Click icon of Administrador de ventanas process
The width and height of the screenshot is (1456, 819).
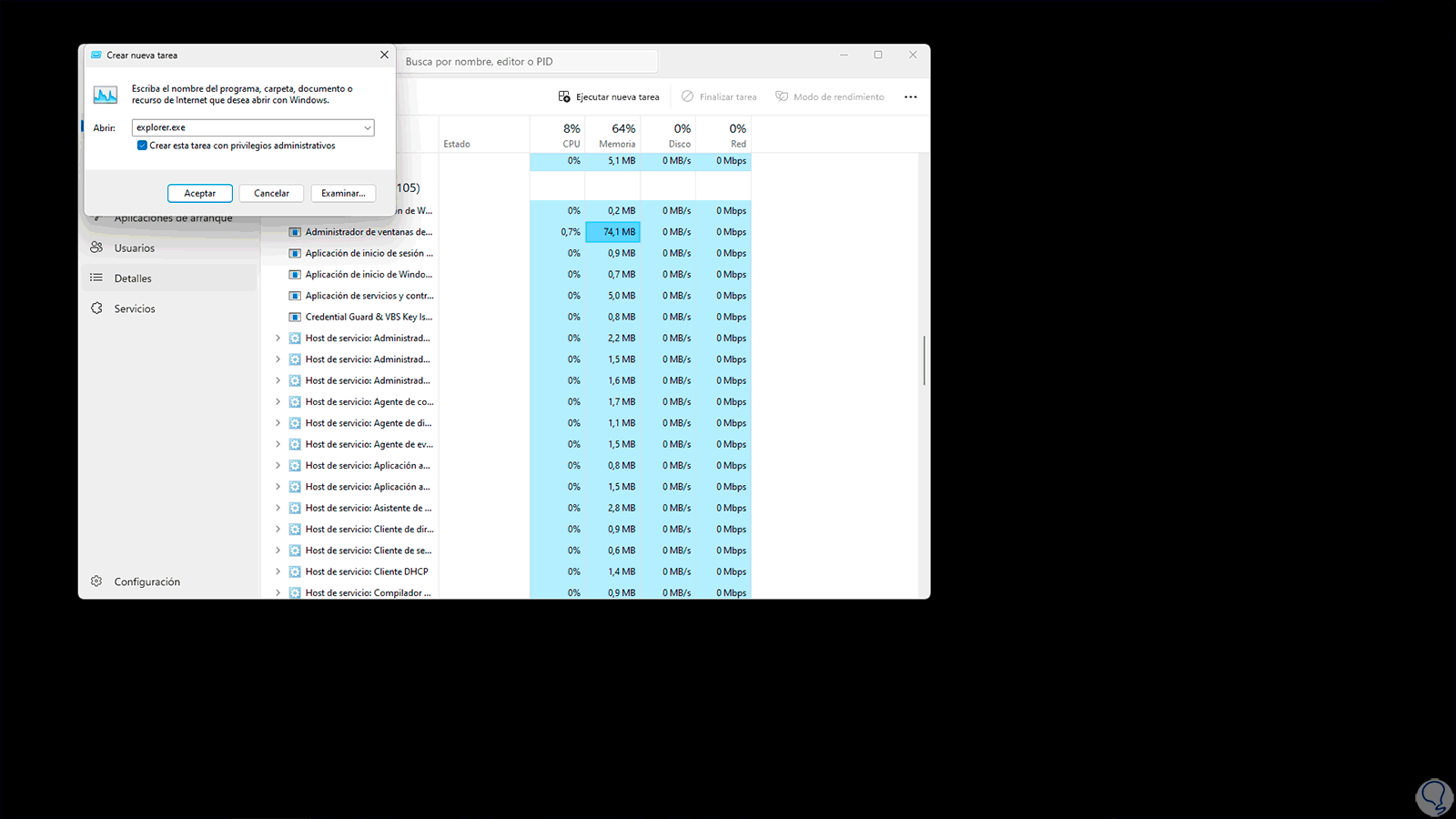tap(295, 232)
